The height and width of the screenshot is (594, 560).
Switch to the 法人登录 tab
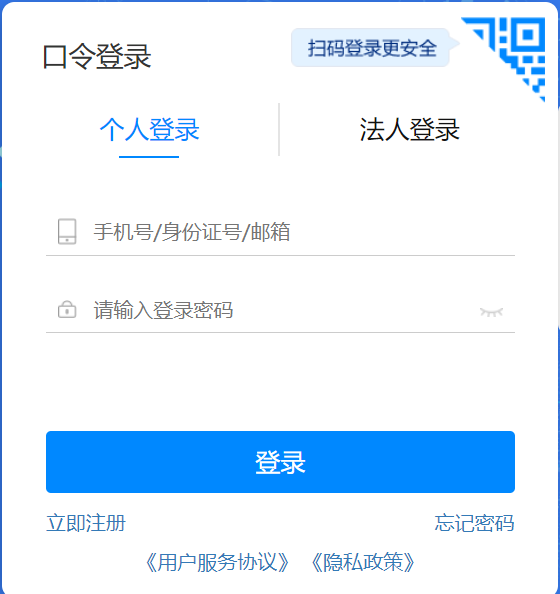click(x=410, y=130)
